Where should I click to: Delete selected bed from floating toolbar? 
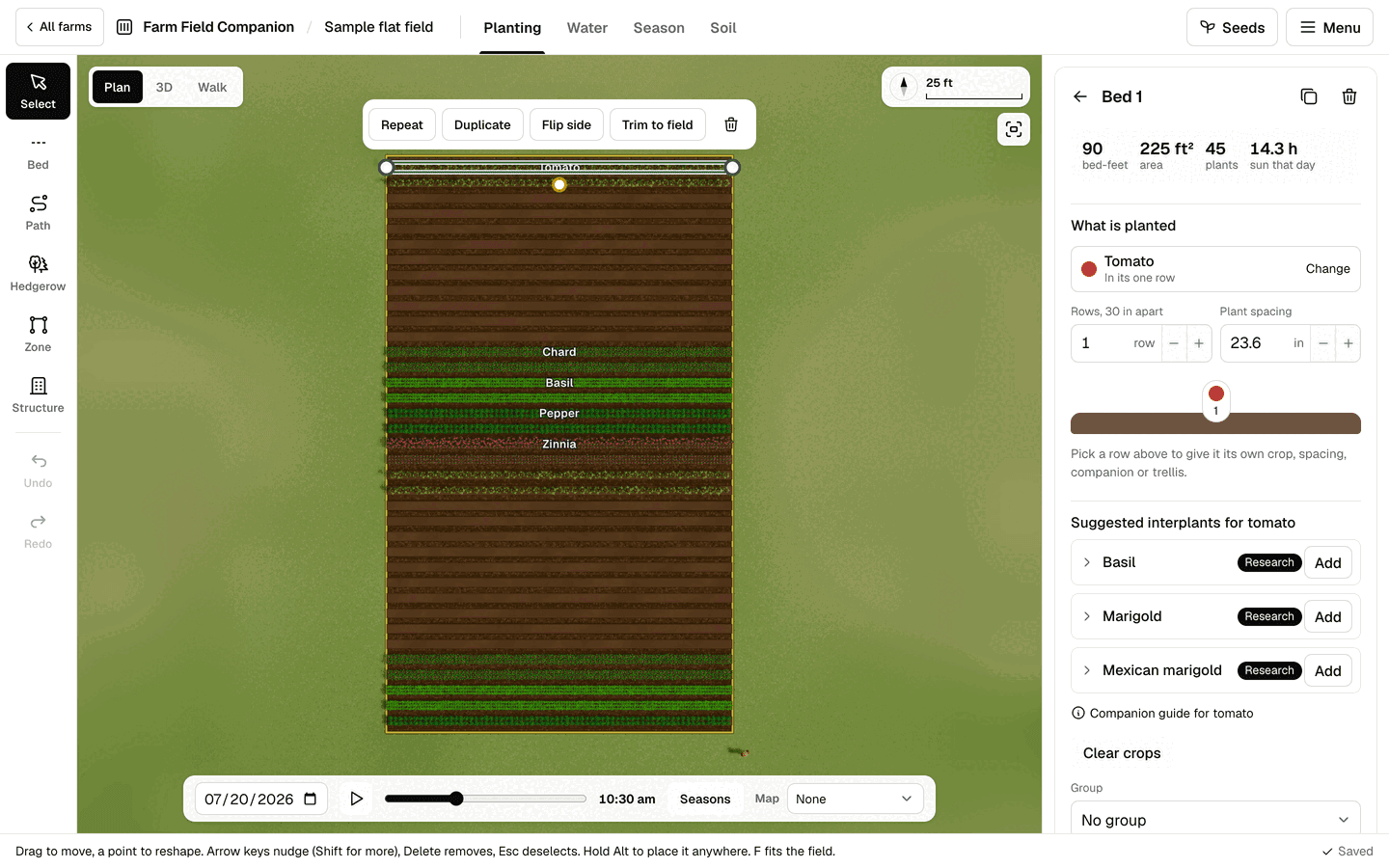pos(731,124)
